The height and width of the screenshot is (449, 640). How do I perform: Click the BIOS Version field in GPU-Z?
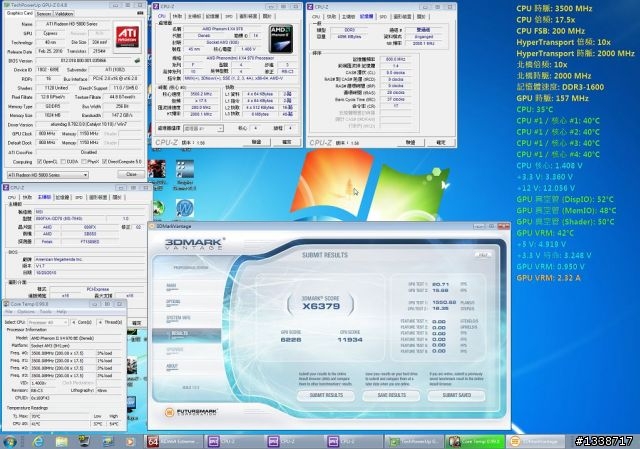click(84, 60)
